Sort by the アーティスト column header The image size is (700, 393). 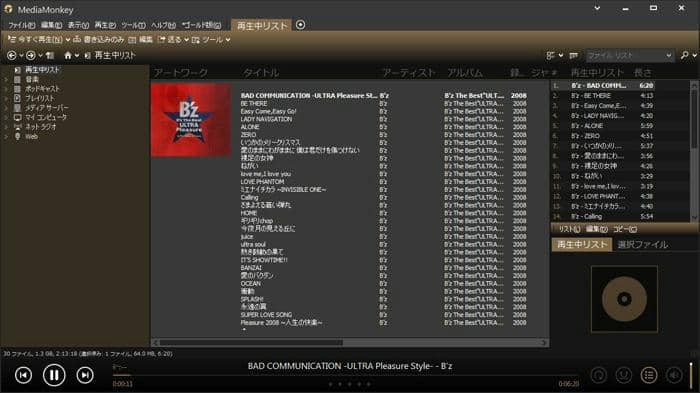point(408,73)
